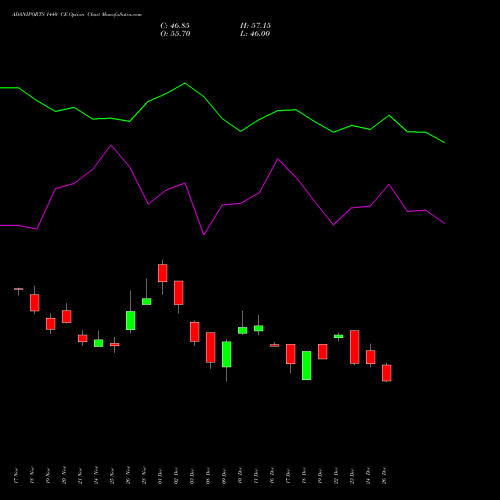This screenshot has width=500, height=500.
Task: Select the red candlestick for 01 Dec
Action: 163,273
